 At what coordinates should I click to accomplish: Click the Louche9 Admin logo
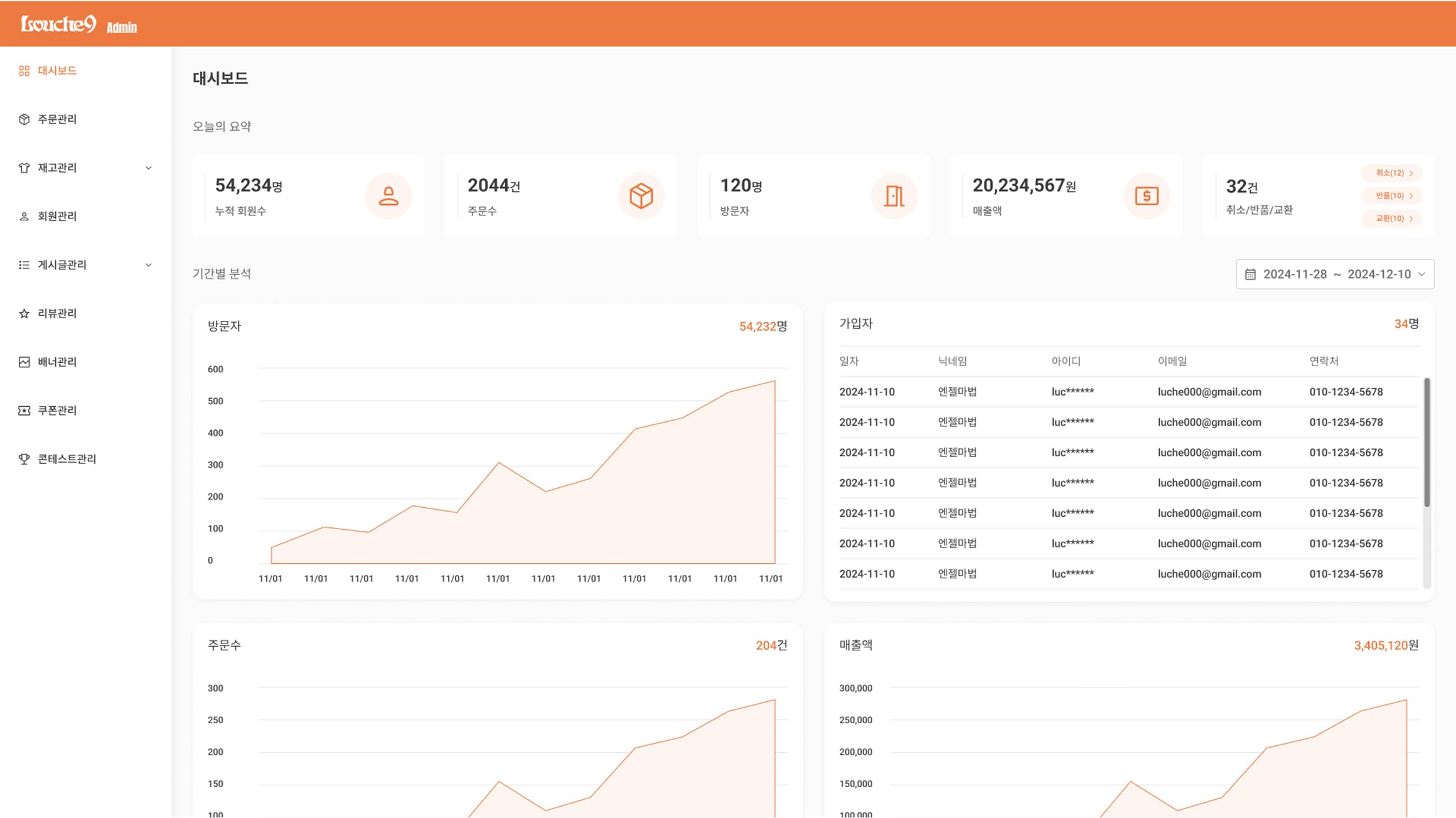pos(78,24)
